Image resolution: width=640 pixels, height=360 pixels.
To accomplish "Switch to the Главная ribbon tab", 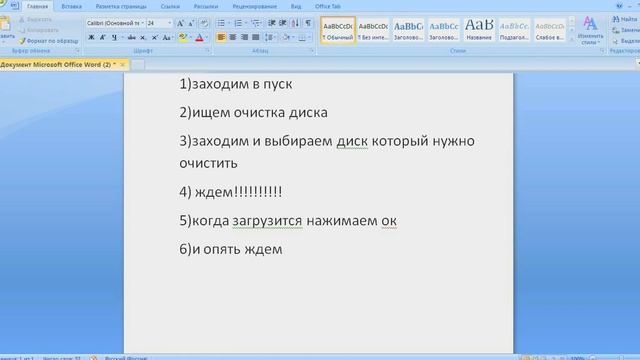I will tap(38, 7).
